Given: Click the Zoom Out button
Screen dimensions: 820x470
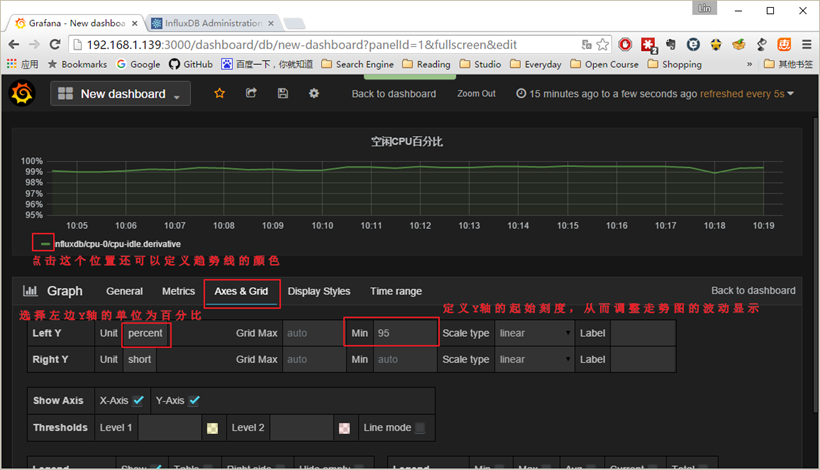Looking at the screenshot, I should pos(476,94).
